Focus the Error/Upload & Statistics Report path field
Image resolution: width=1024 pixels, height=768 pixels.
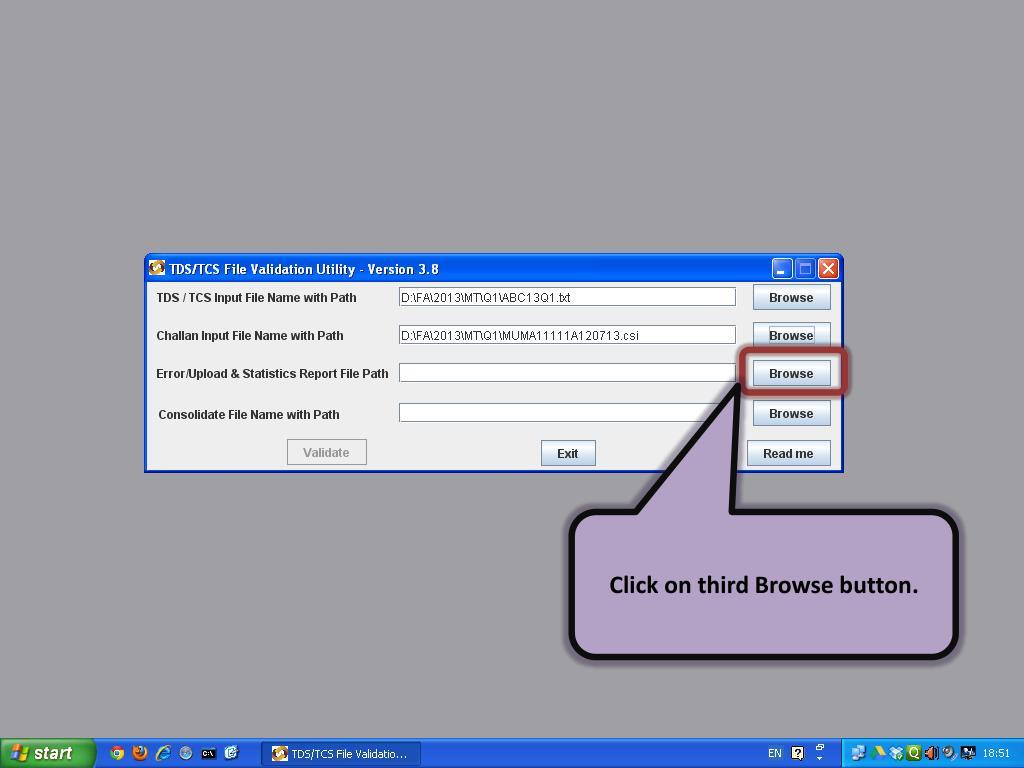click(x=567, y=373)
